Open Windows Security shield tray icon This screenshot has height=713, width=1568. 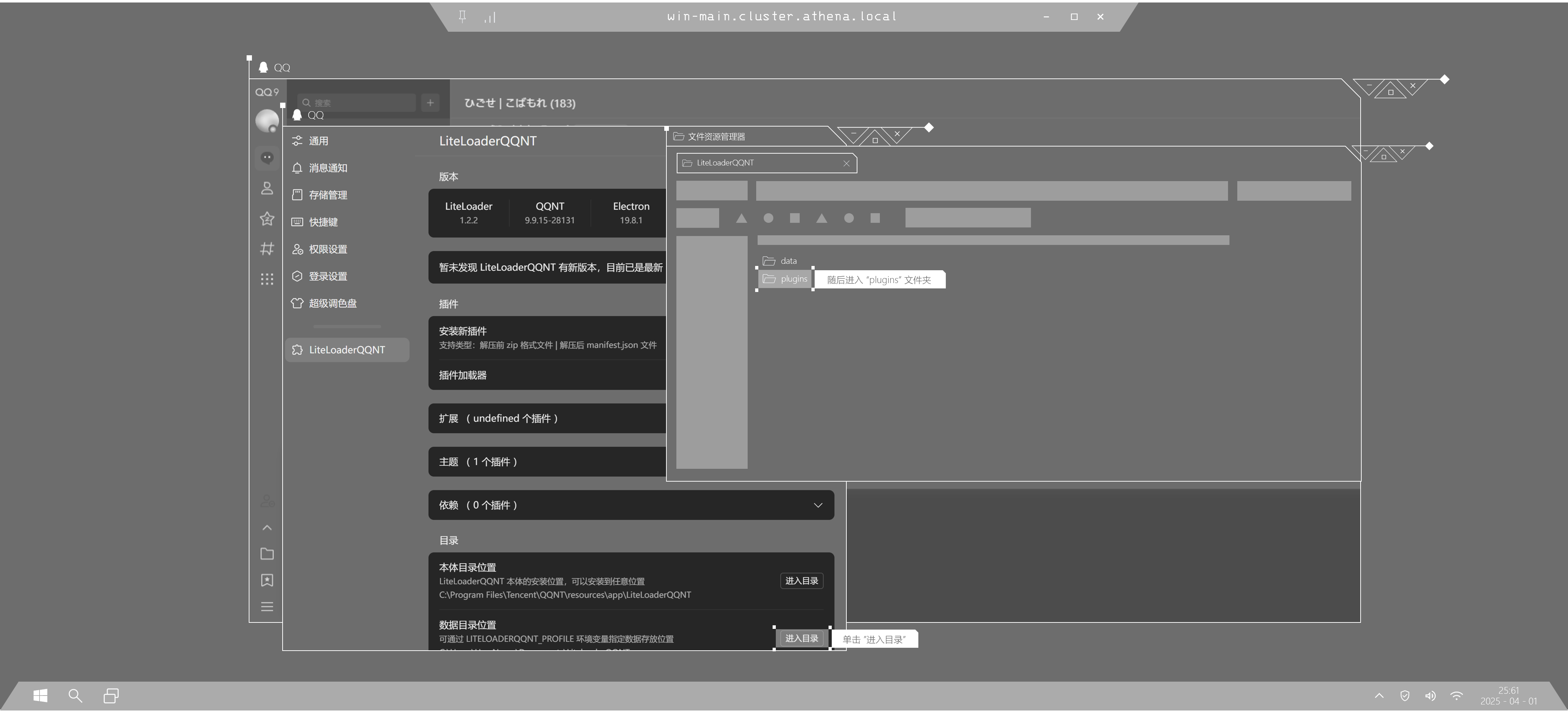[x=1405, y=696]
